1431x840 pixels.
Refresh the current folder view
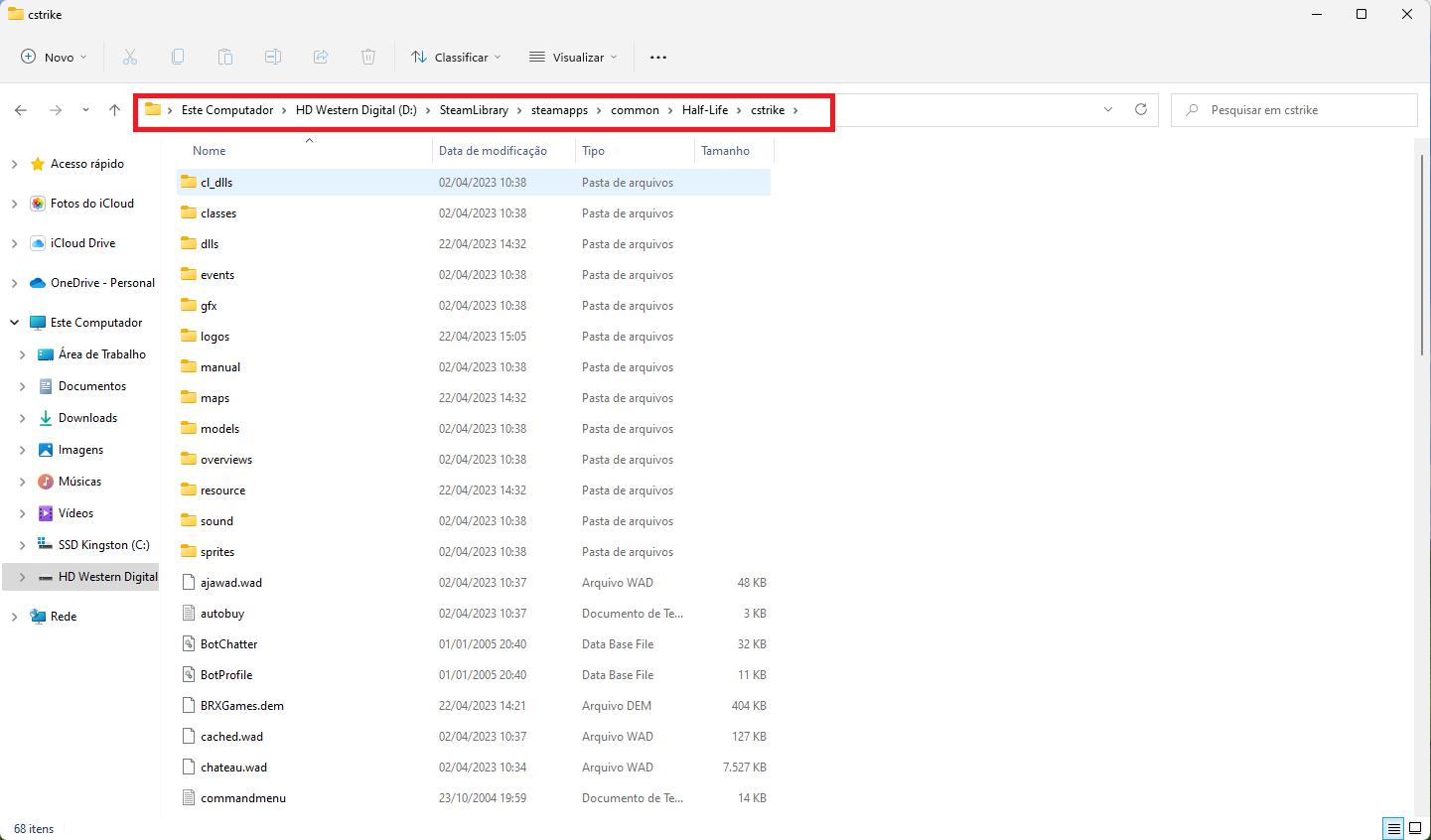click(1141, 110)
